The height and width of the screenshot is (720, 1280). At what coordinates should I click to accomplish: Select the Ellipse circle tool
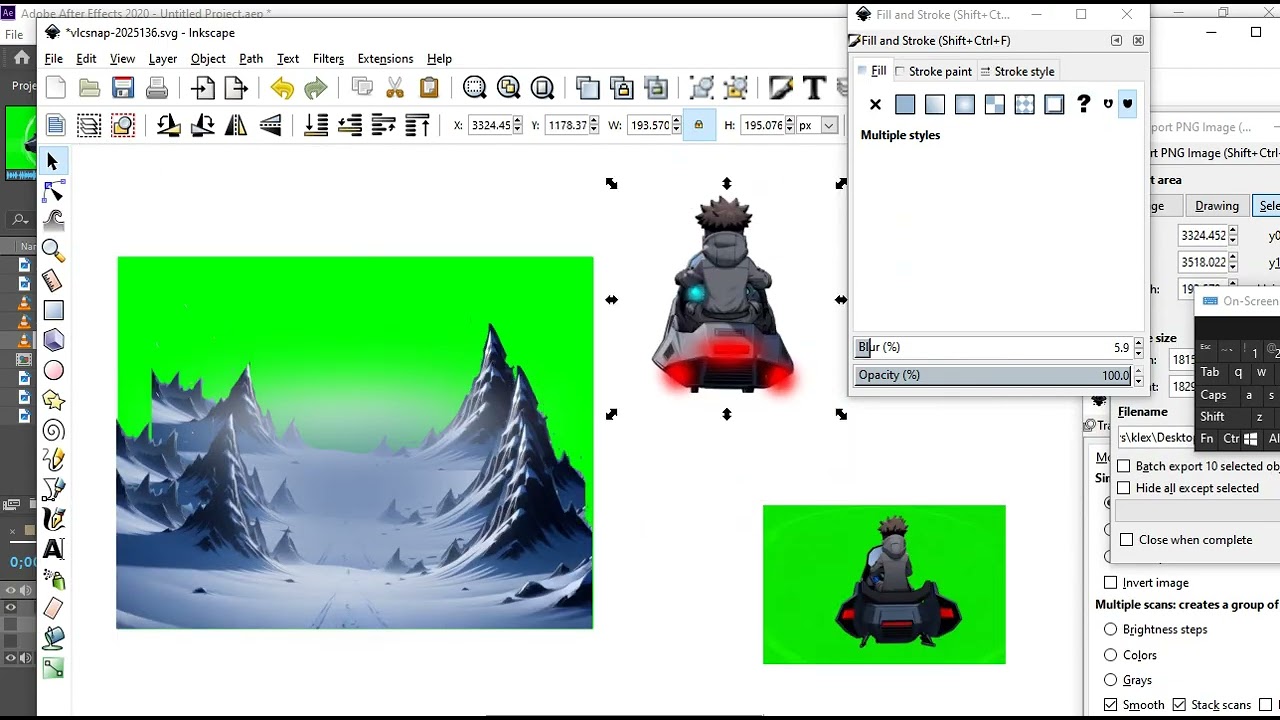coord(53,371)
